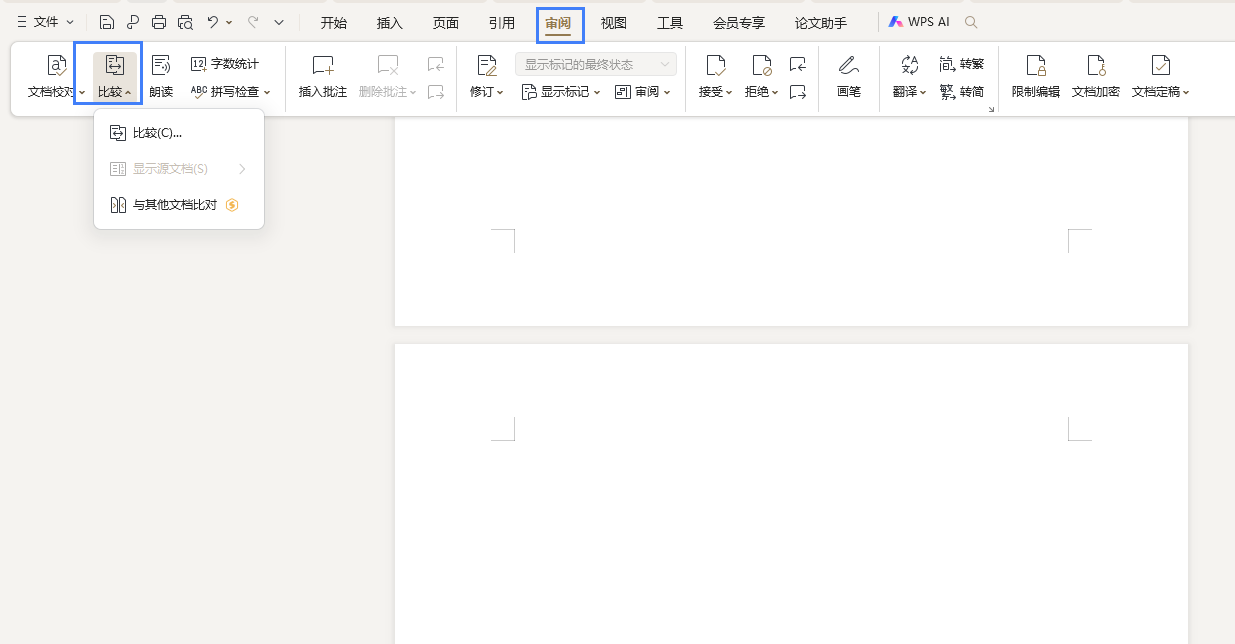
Task: Launch WPS AI
Action: [x=919, y=22]
